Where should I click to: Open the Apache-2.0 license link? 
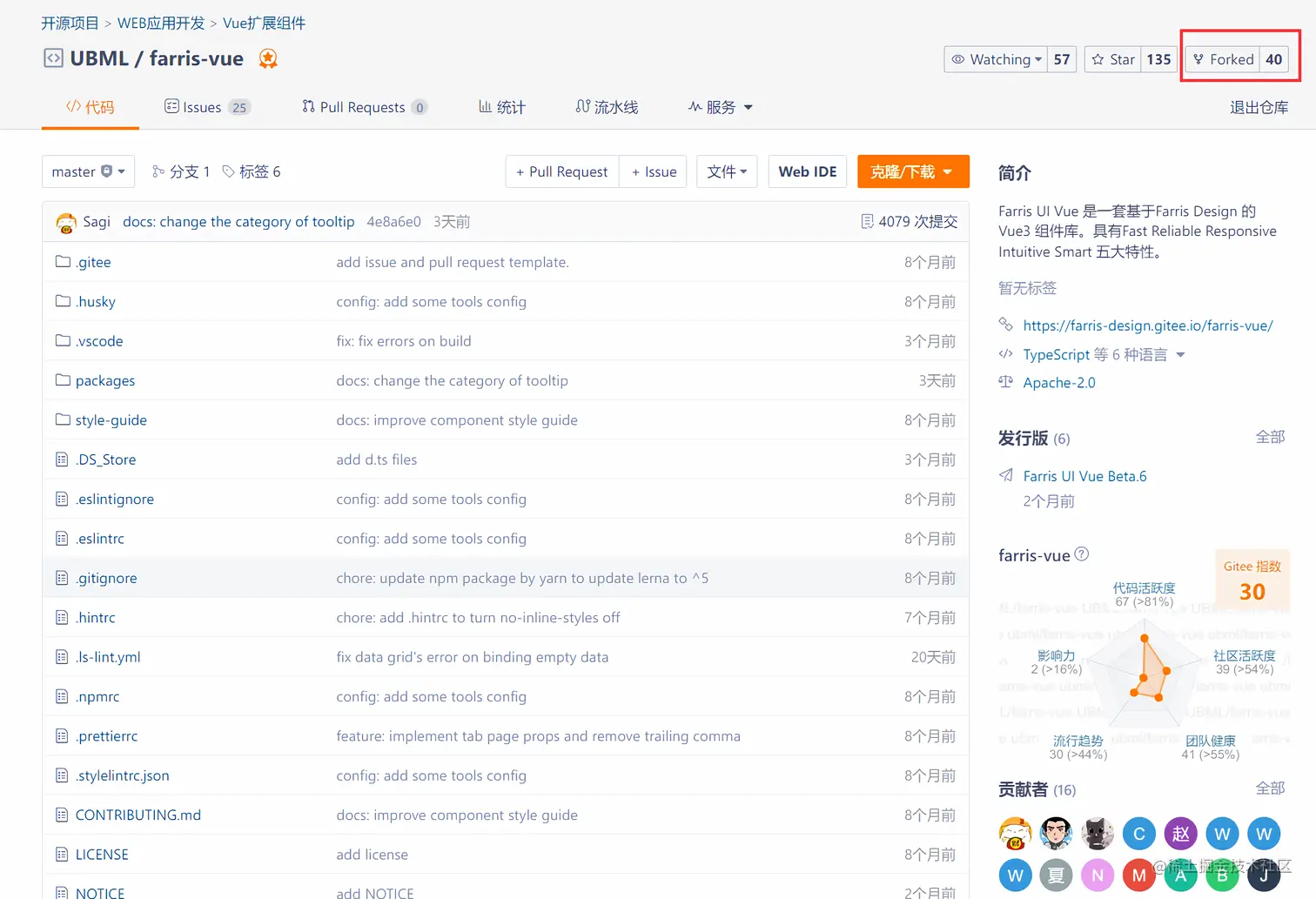click(1059, 382)
